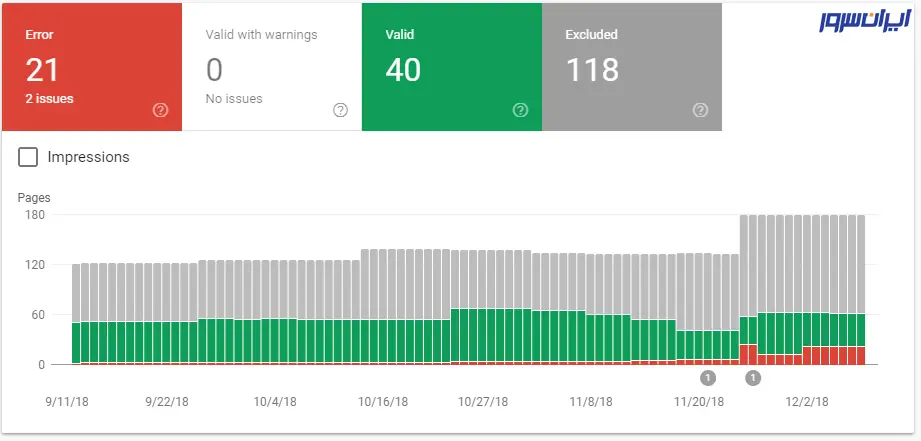921x441 pixels.
Task: Click the annotation marker near 11/20/18
Action: [708, 378]
